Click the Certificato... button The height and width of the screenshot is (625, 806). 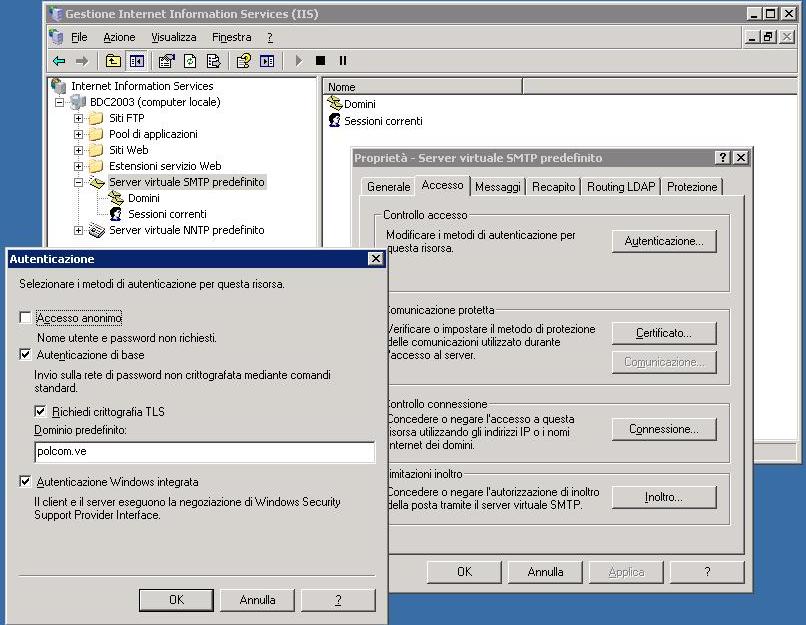[664, 333]
